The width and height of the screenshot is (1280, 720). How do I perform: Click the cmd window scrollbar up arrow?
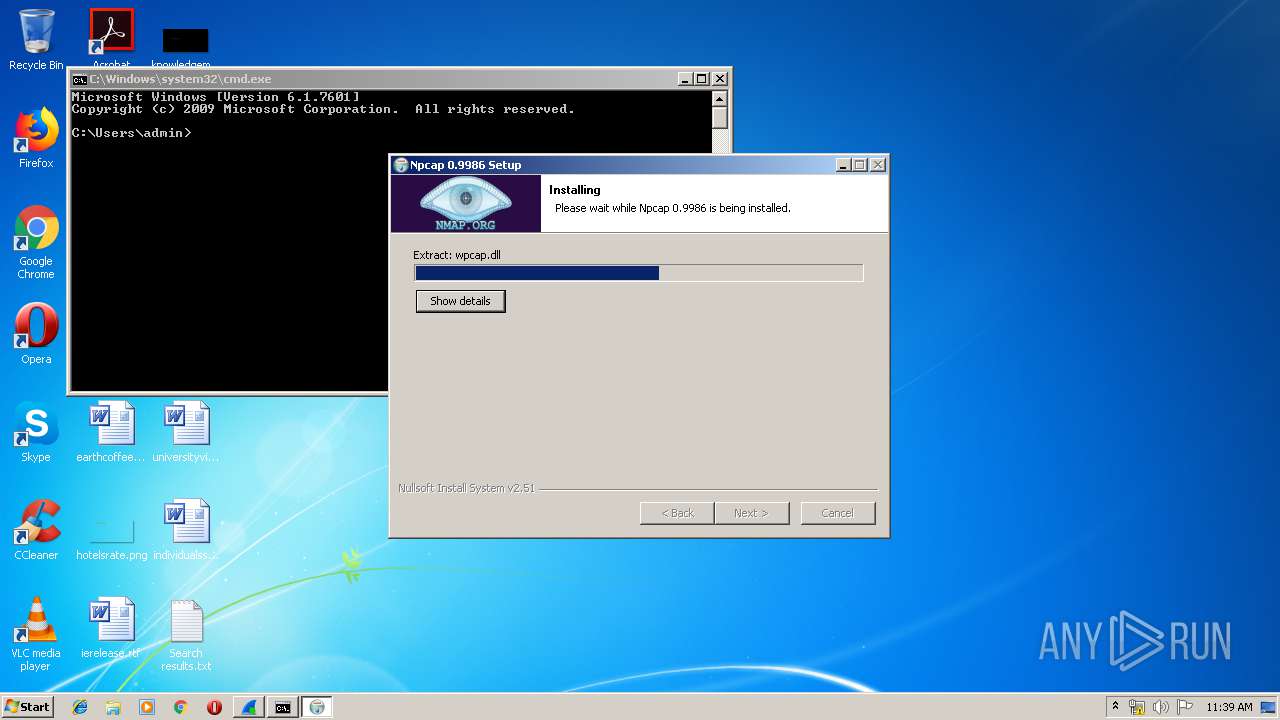(x=720, y=98)
